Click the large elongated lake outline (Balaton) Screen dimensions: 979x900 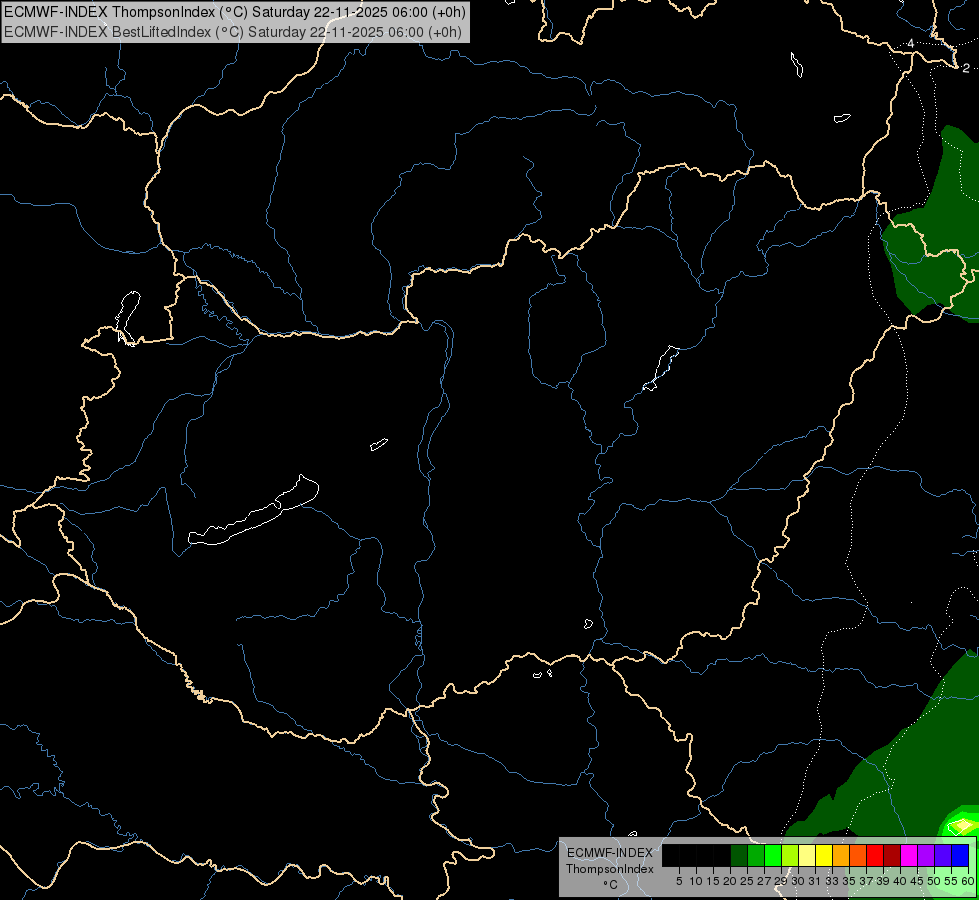[x=254, y=511]
